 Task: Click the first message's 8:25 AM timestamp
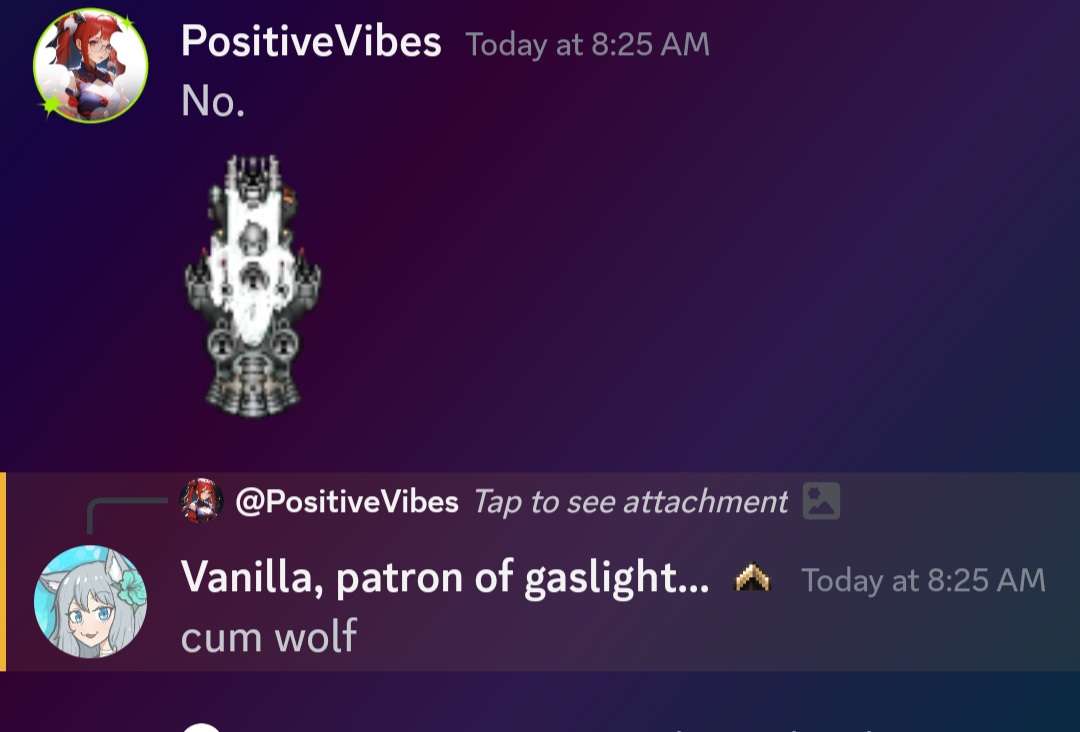tap(588, 45)
